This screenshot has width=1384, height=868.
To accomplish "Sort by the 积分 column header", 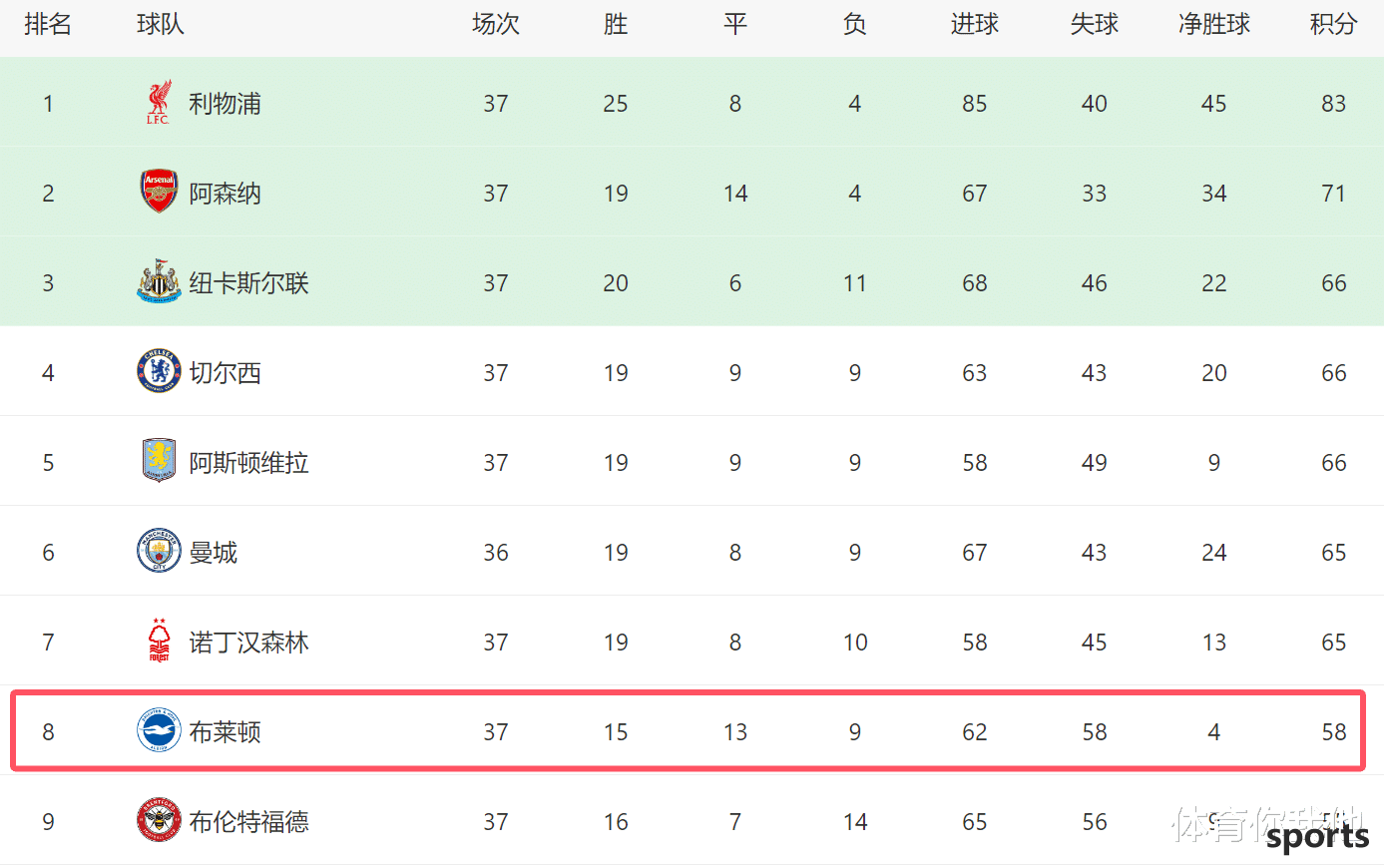I will 1334,24.
